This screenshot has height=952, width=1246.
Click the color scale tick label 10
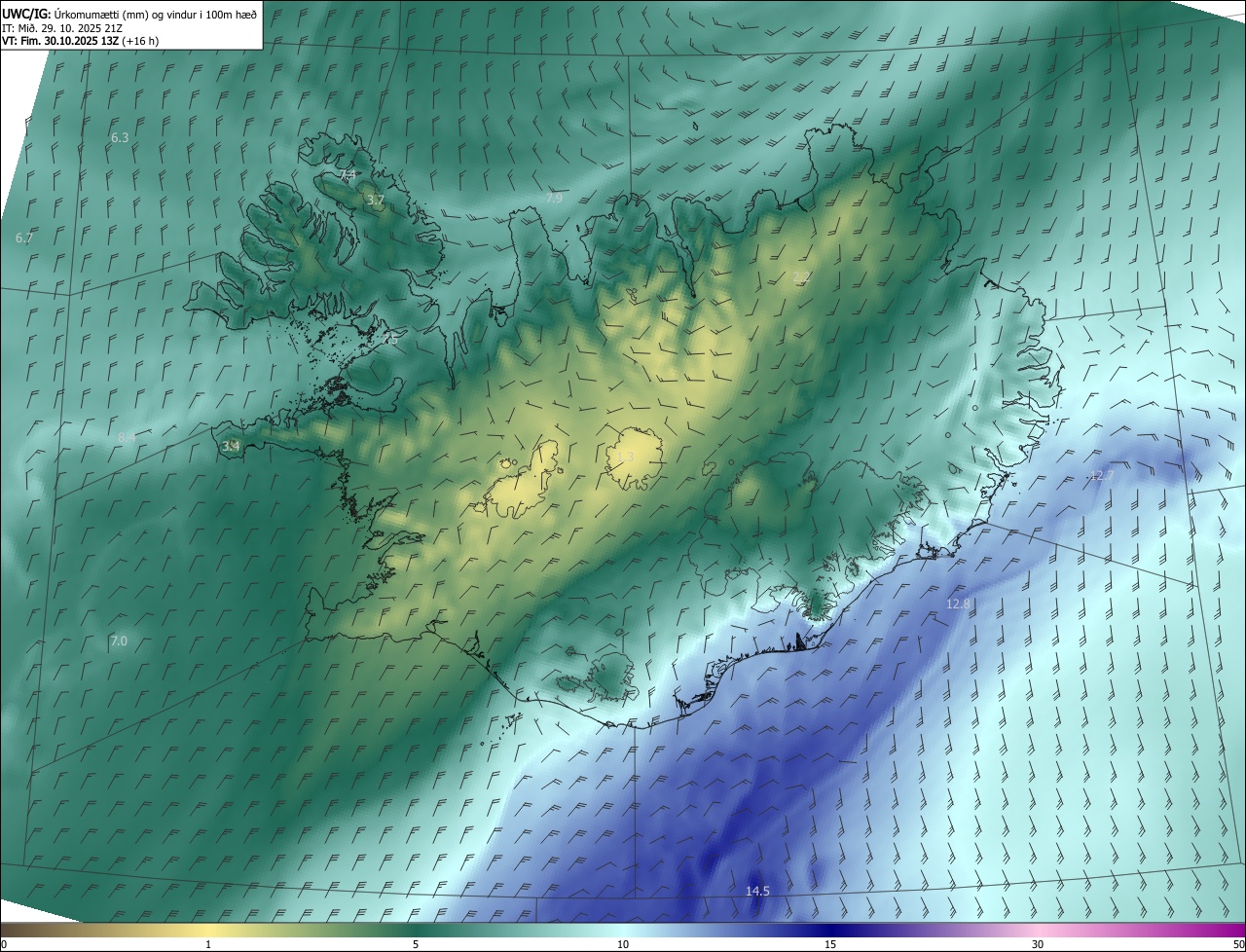(623, 944)
